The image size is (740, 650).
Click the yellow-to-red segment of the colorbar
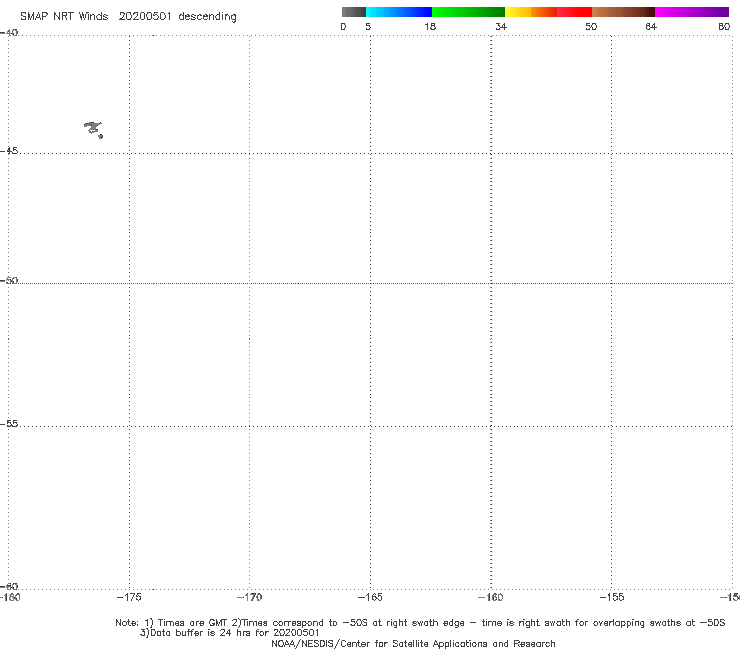click(x=548, y=12)
